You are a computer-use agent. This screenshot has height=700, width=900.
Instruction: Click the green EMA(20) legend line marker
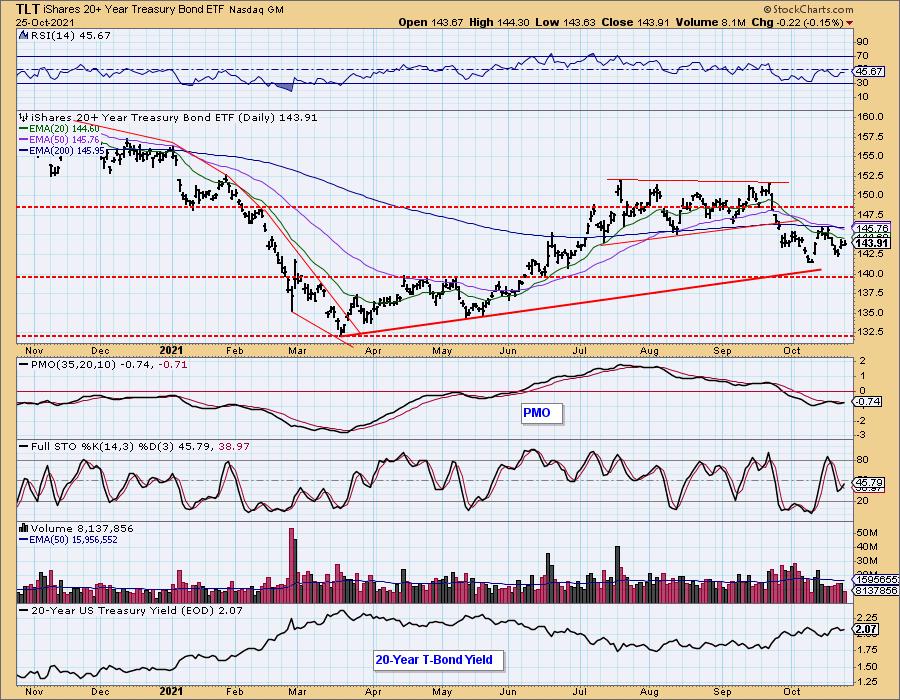[24, 129]
